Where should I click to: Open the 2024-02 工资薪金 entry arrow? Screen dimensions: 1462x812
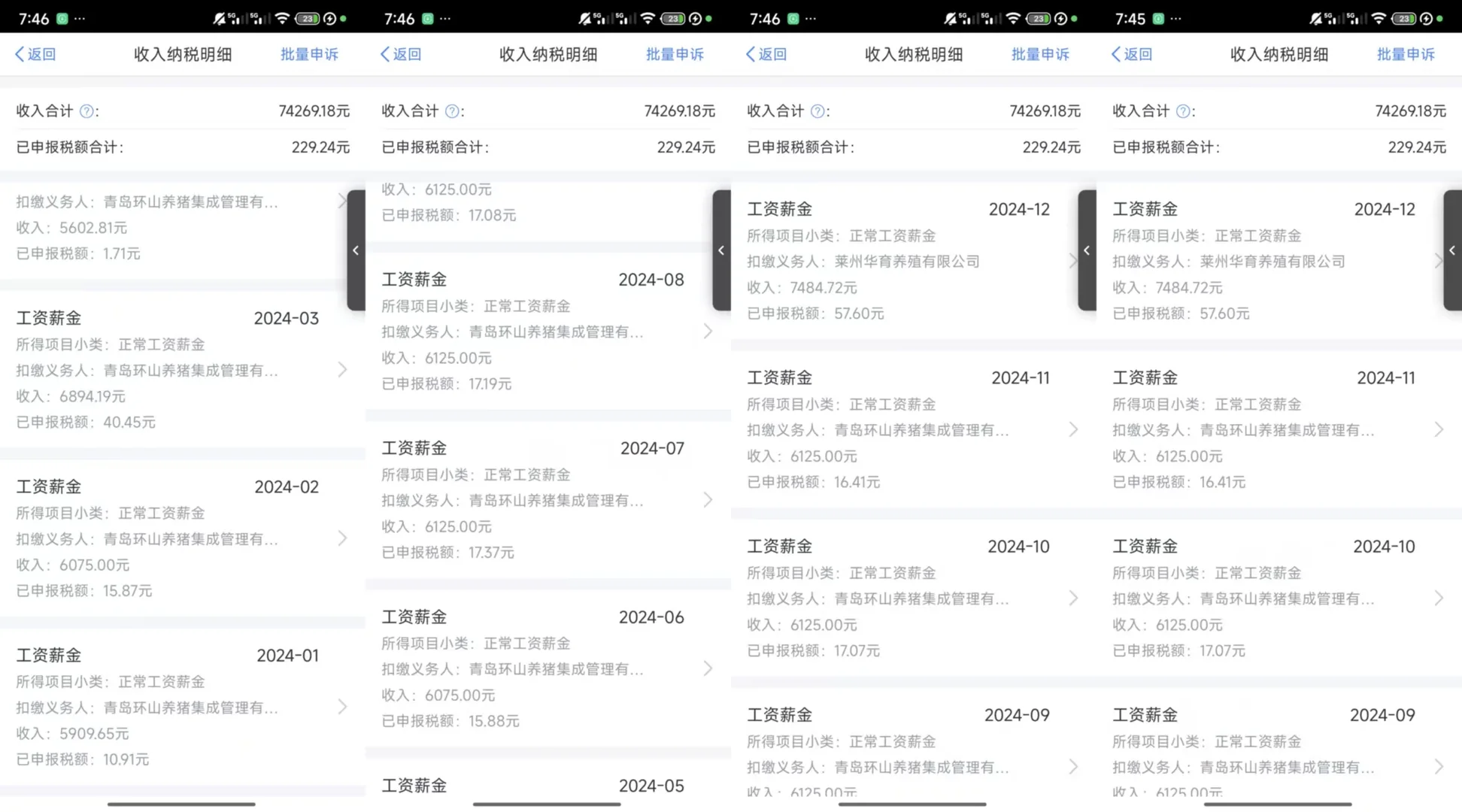(342, 538)
